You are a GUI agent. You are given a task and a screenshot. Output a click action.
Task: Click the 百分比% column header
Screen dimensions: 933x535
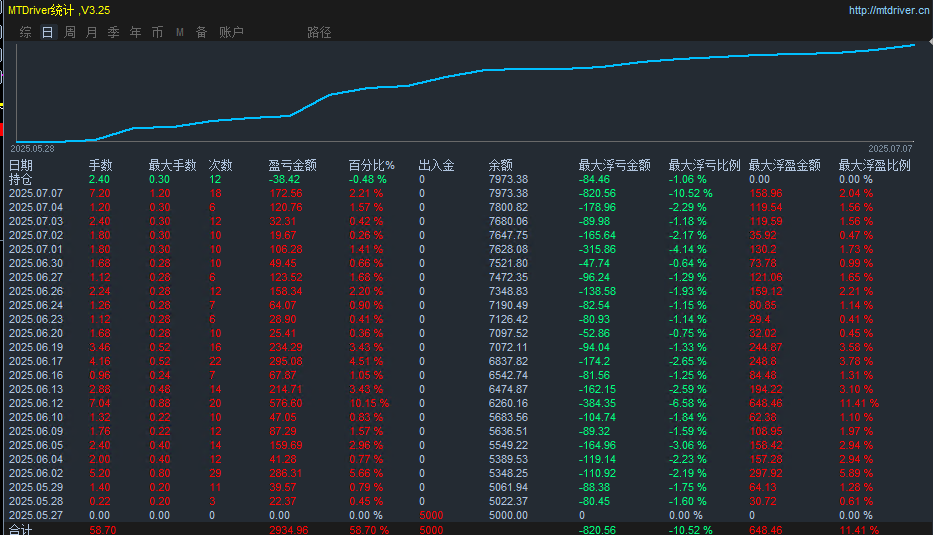pos(371,165)
